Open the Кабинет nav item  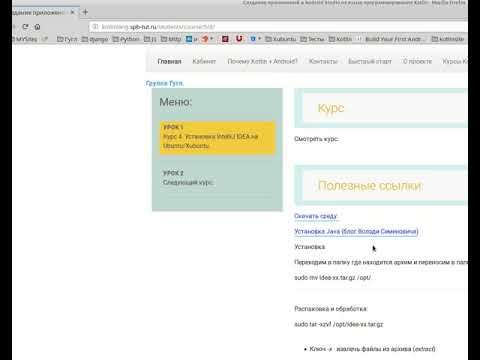tap(204, 61)
